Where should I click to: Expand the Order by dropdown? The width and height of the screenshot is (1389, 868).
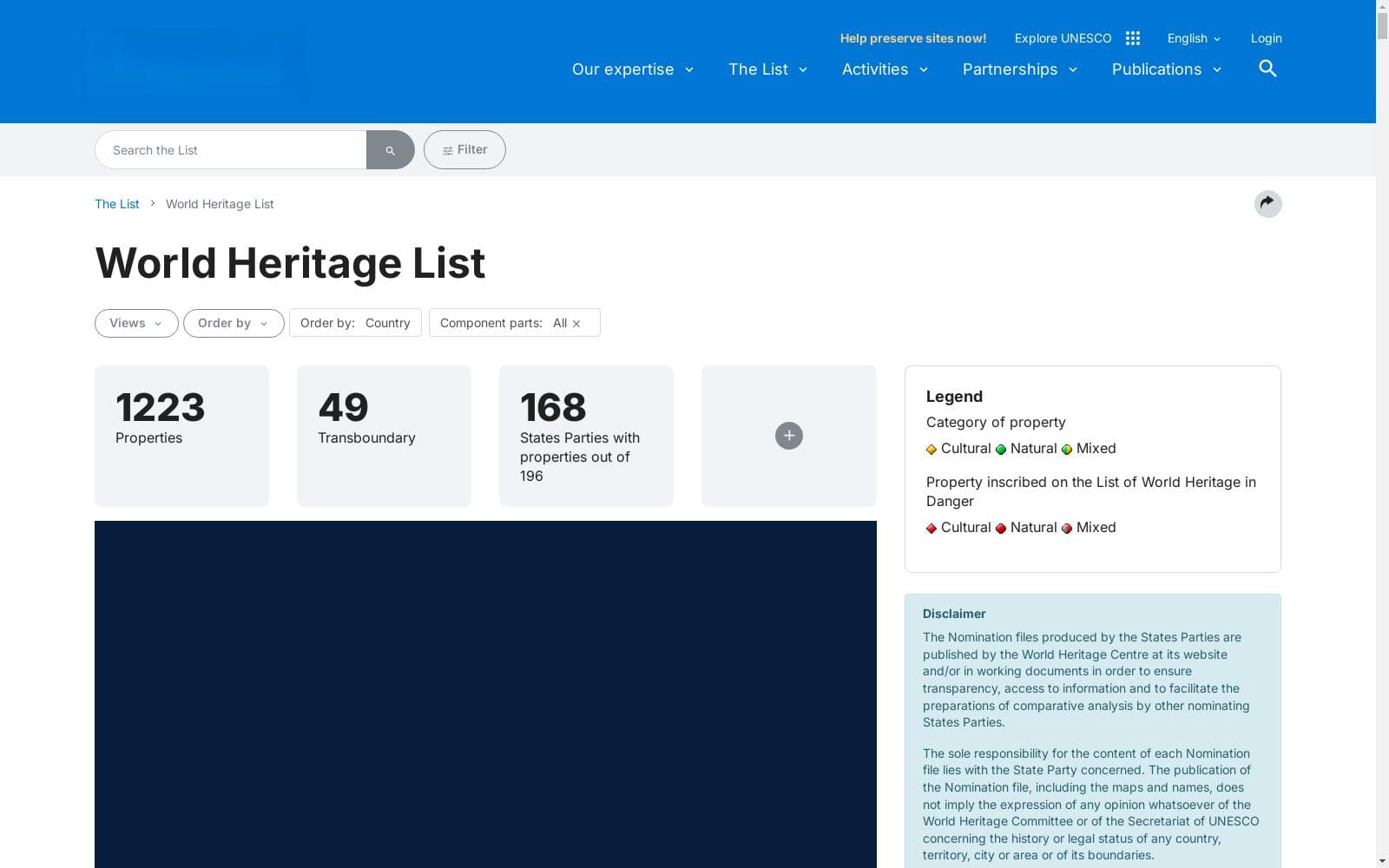click(x=234, y=323)
